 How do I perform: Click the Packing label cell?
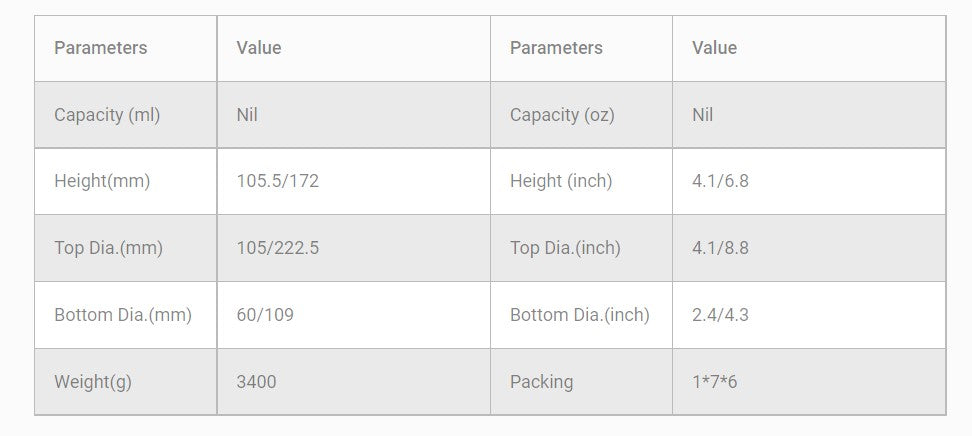(x=541, y=382)
